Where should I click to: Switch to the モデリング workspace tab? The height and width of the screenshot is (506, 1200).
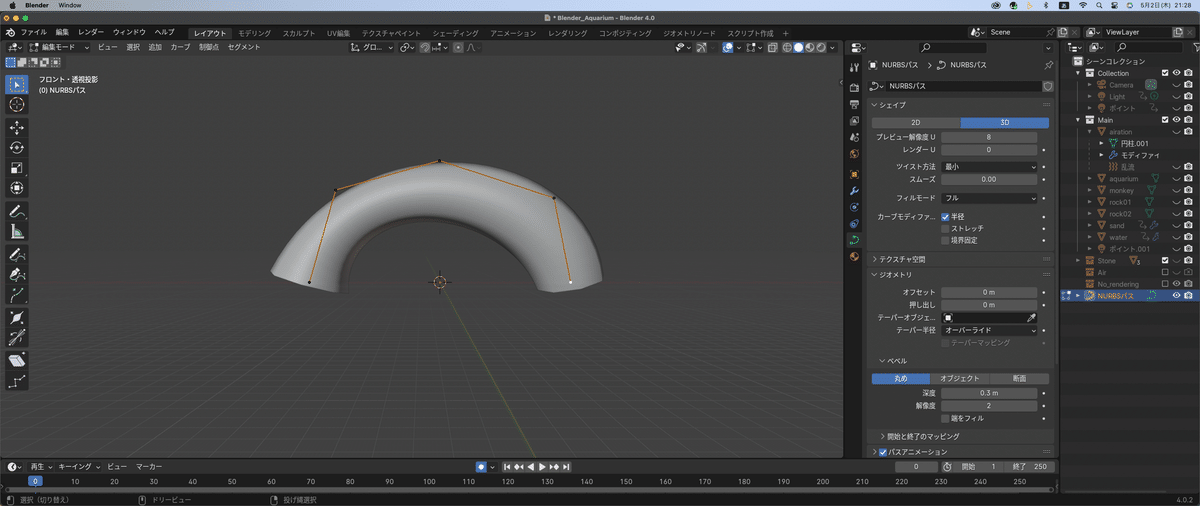coord(253,33)
